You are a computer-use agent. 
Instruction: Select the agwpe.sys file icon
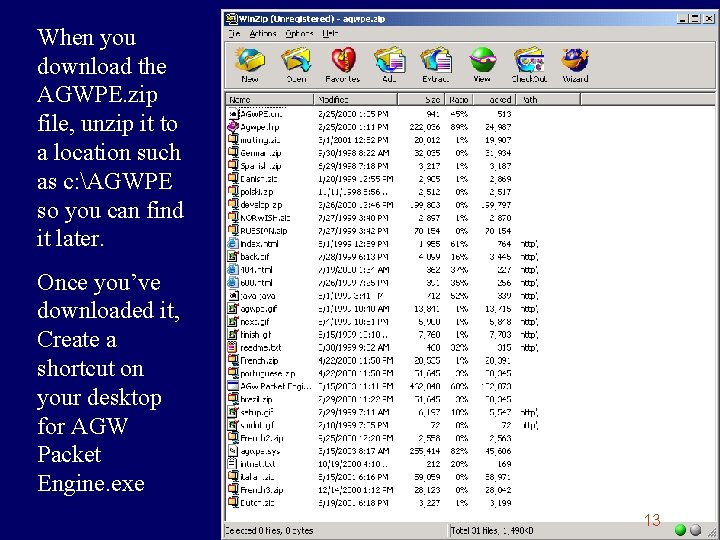click(x=233, y=451)
